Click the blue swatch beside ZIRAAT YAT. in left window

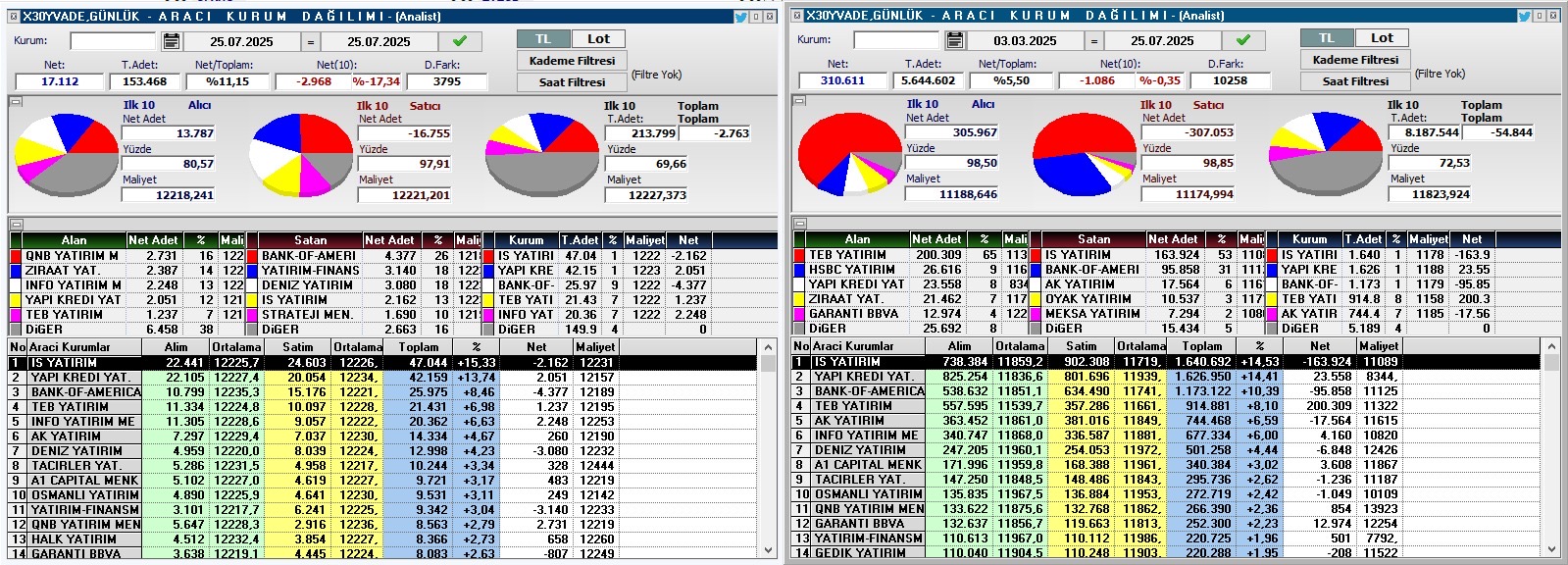pyautogui.click(x=16, y=271)
